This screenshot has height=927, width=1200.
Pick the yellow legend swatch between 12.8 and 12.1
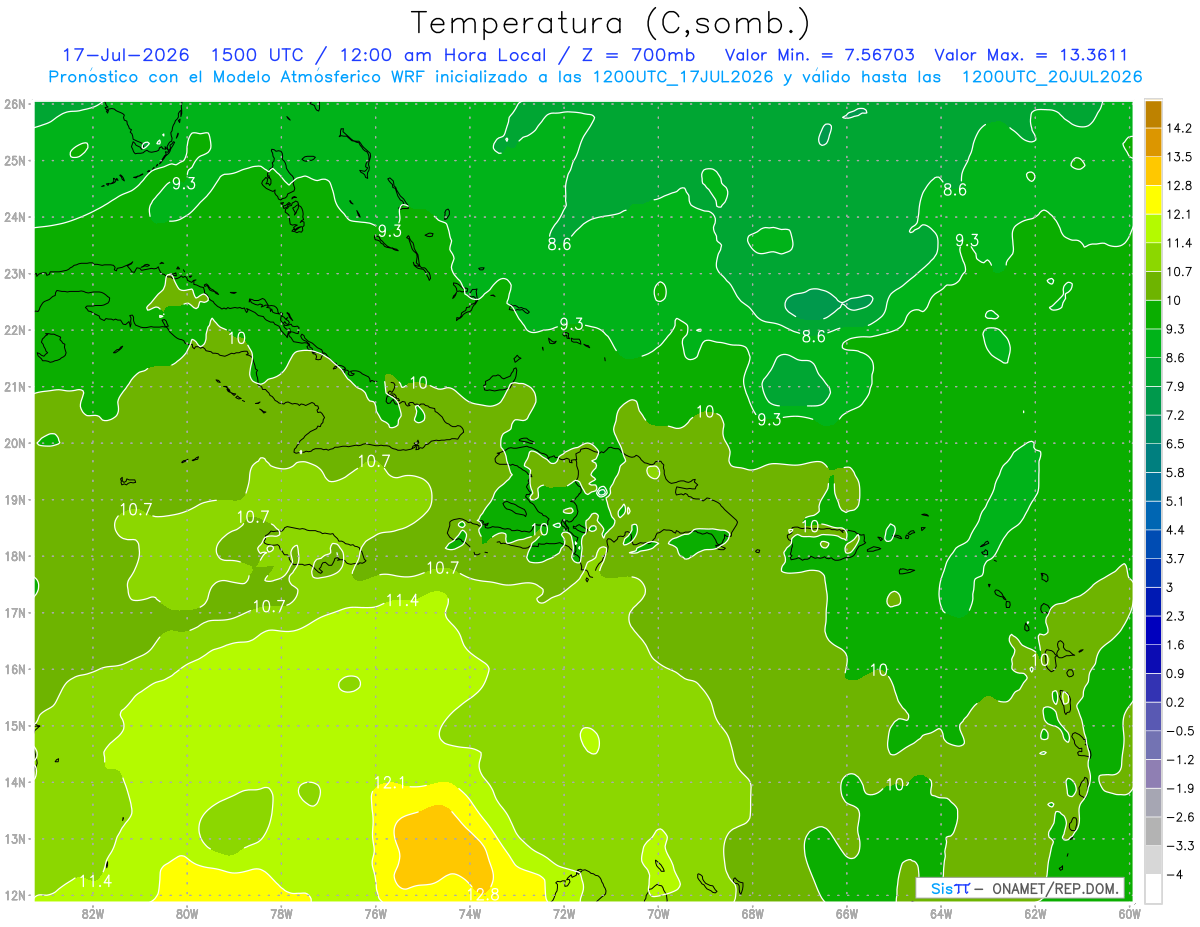(x=1153, y=200)
